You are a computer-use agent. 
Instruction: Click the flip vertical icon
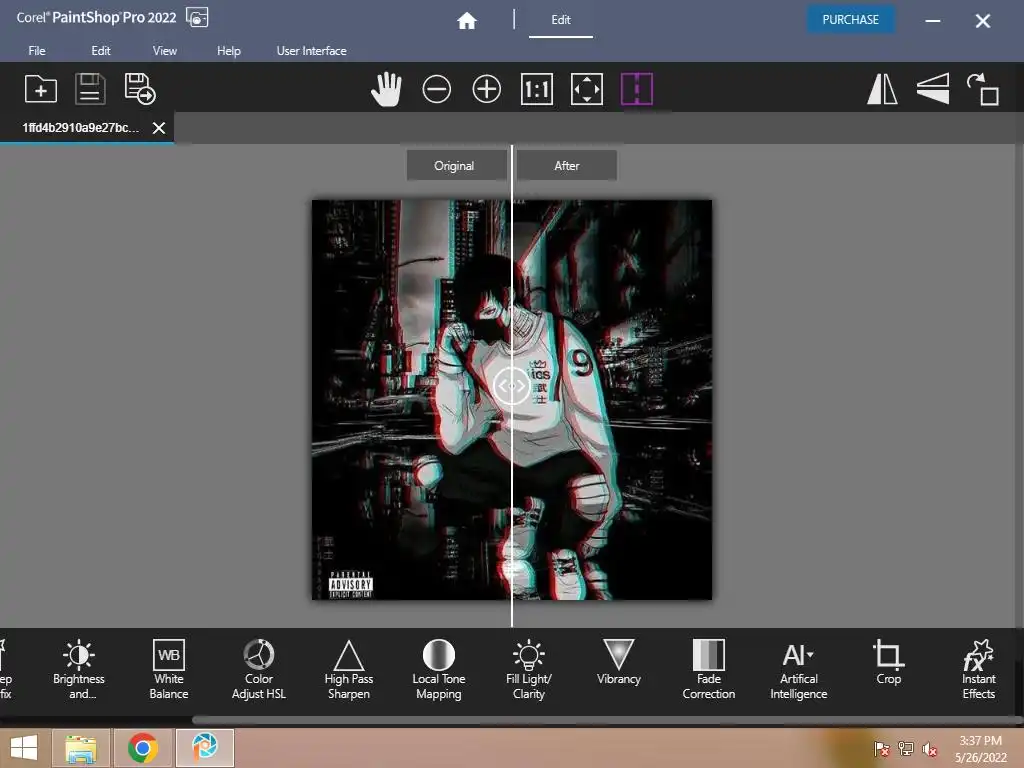tap(933, 89)
